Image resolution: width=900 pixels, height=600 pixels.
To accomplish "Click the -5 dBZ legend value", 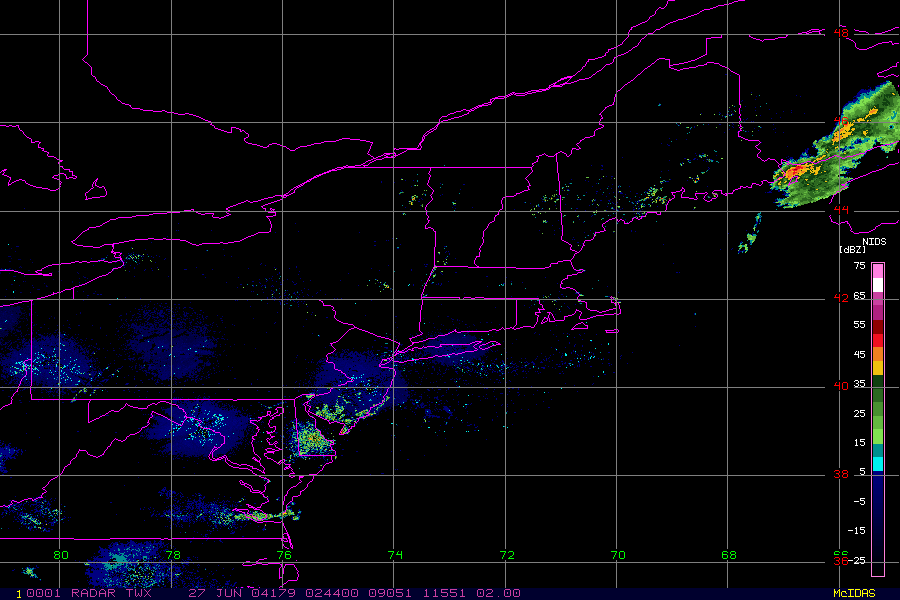I will point(859,502).
